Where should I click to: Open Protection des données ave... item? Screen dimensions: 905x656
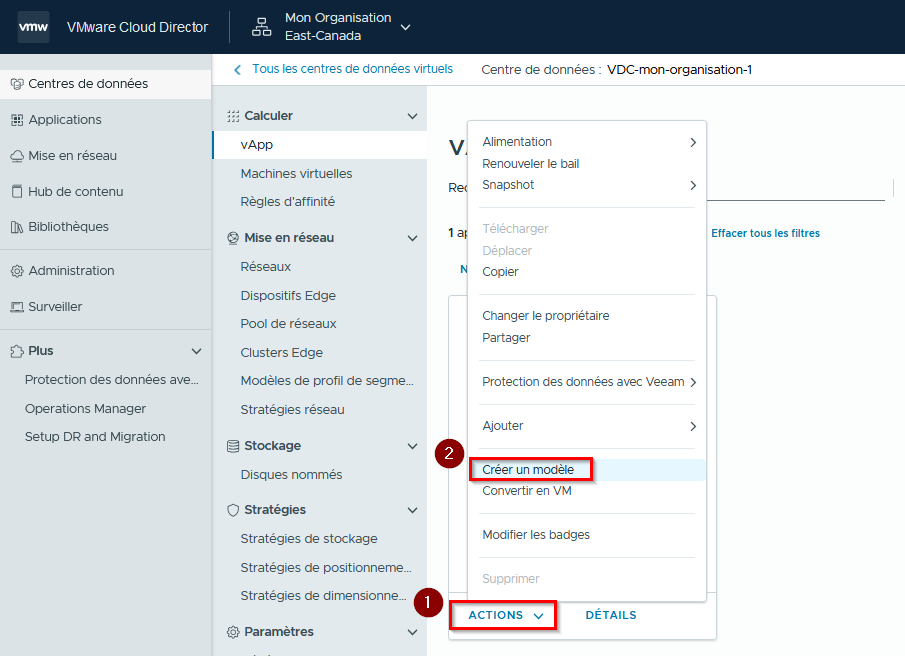(x=111, y=380)
